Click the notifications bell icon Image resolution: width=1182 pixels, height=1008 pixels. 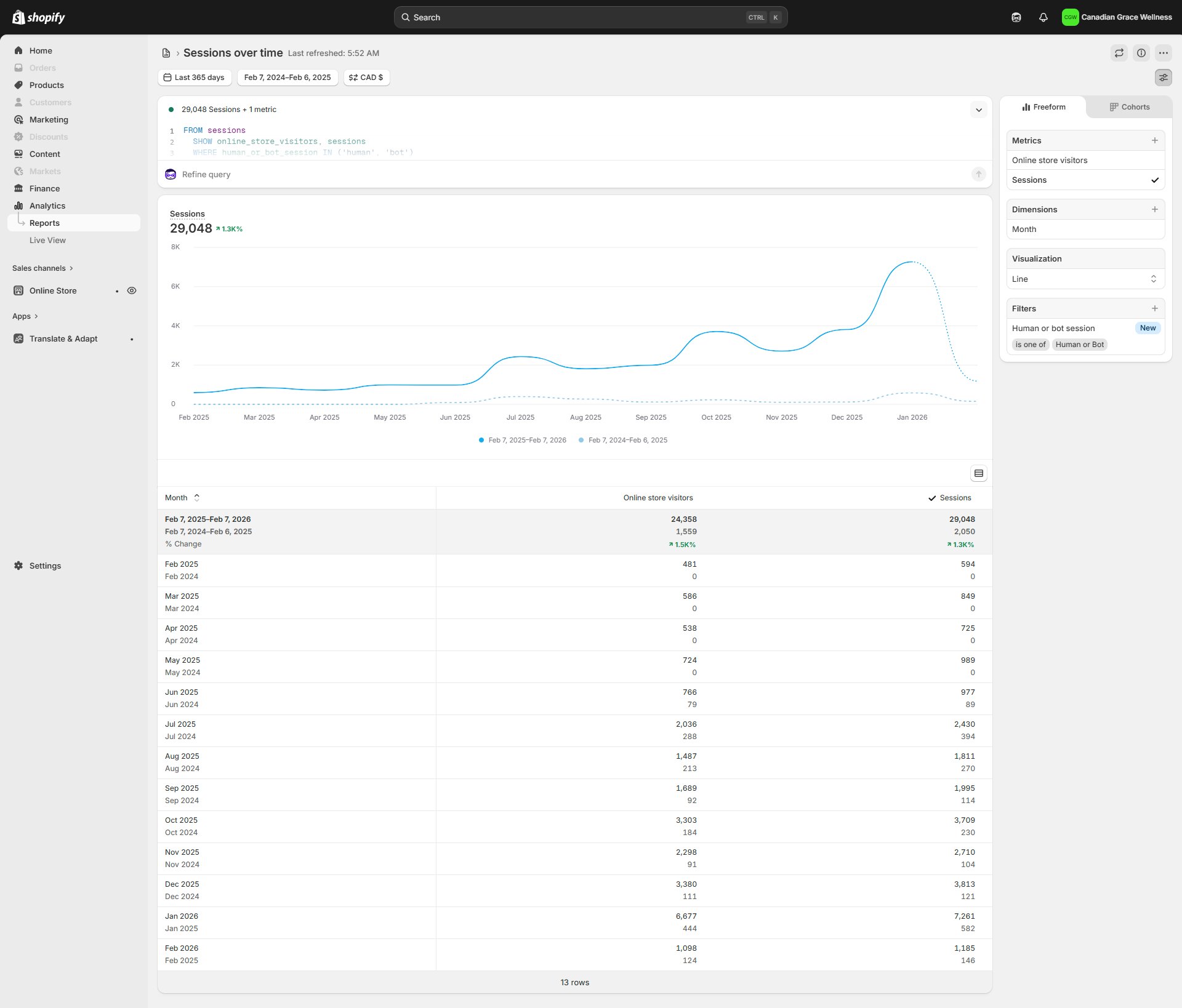(x=1043, y=17)
